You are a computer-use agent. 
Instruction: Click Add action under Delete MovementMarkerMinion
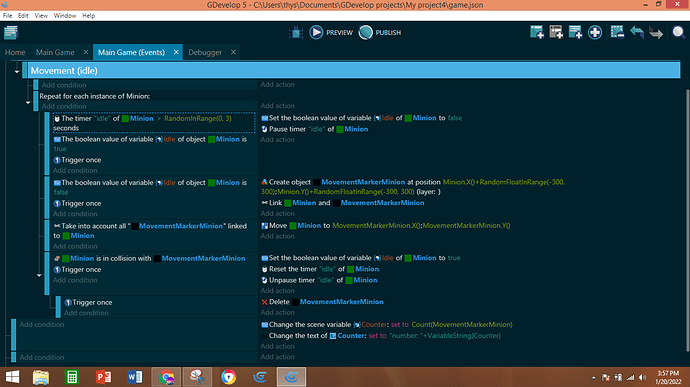point(277,313)
